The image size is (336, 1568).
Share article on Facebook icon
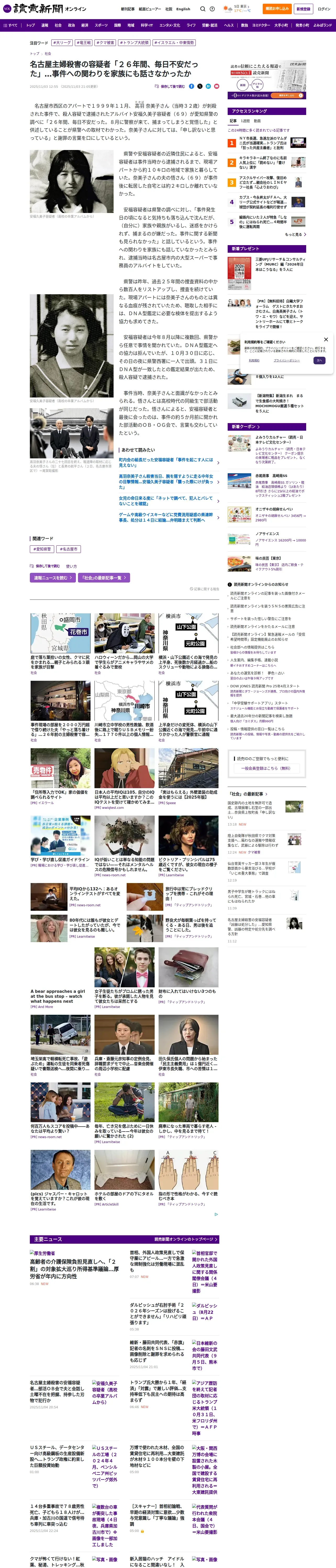point(192,87)
